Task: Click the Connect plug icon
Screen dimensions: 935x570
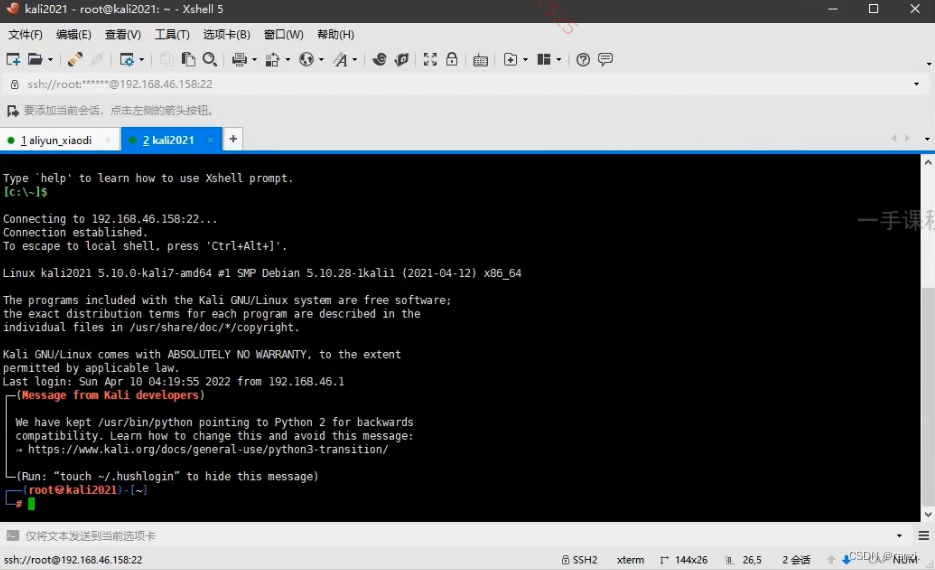Action: [x=75, y=59]
